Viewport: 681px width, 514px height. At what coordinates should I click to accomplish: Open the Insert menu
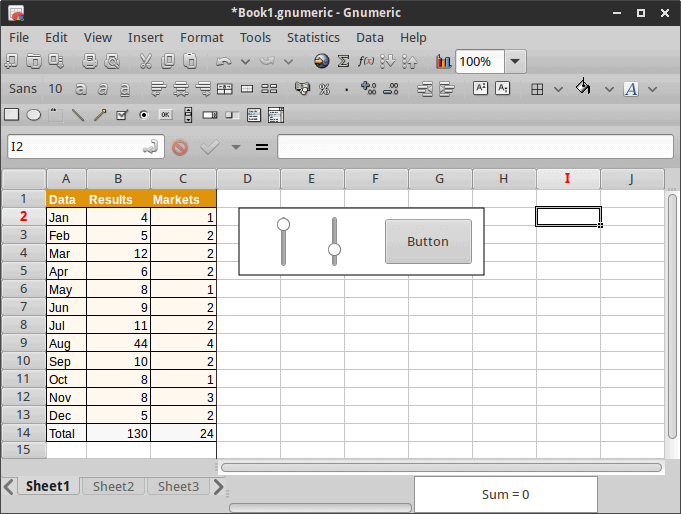click(x=145, y=38)
